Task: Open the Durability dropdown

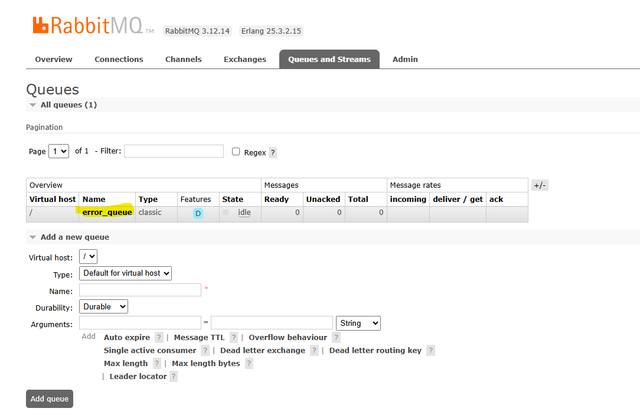Action: [x=104, y=306]
